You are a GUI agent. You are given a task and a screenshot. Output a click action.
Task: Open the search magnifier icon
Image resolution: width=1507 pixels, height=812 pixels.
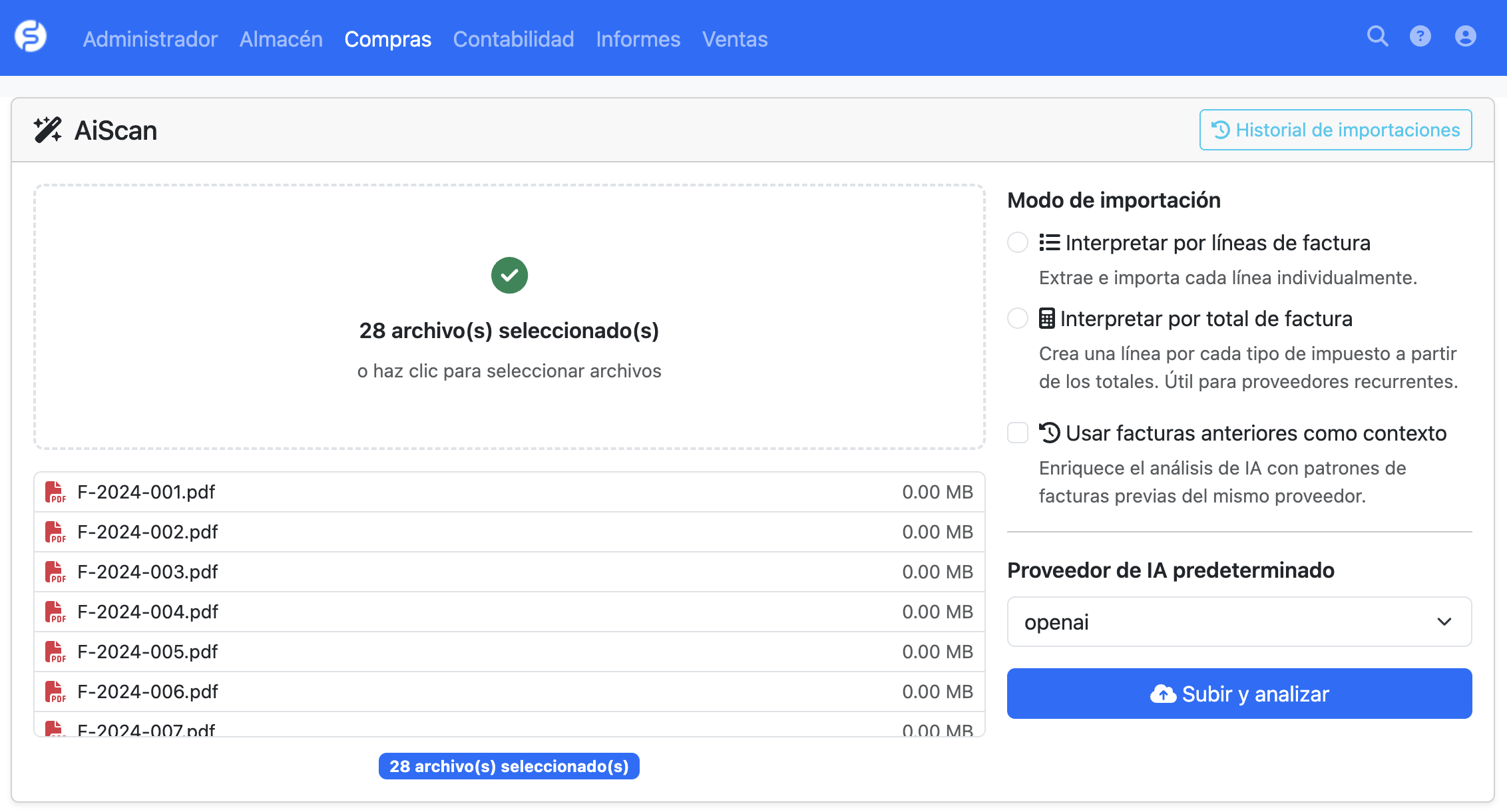1377,36
